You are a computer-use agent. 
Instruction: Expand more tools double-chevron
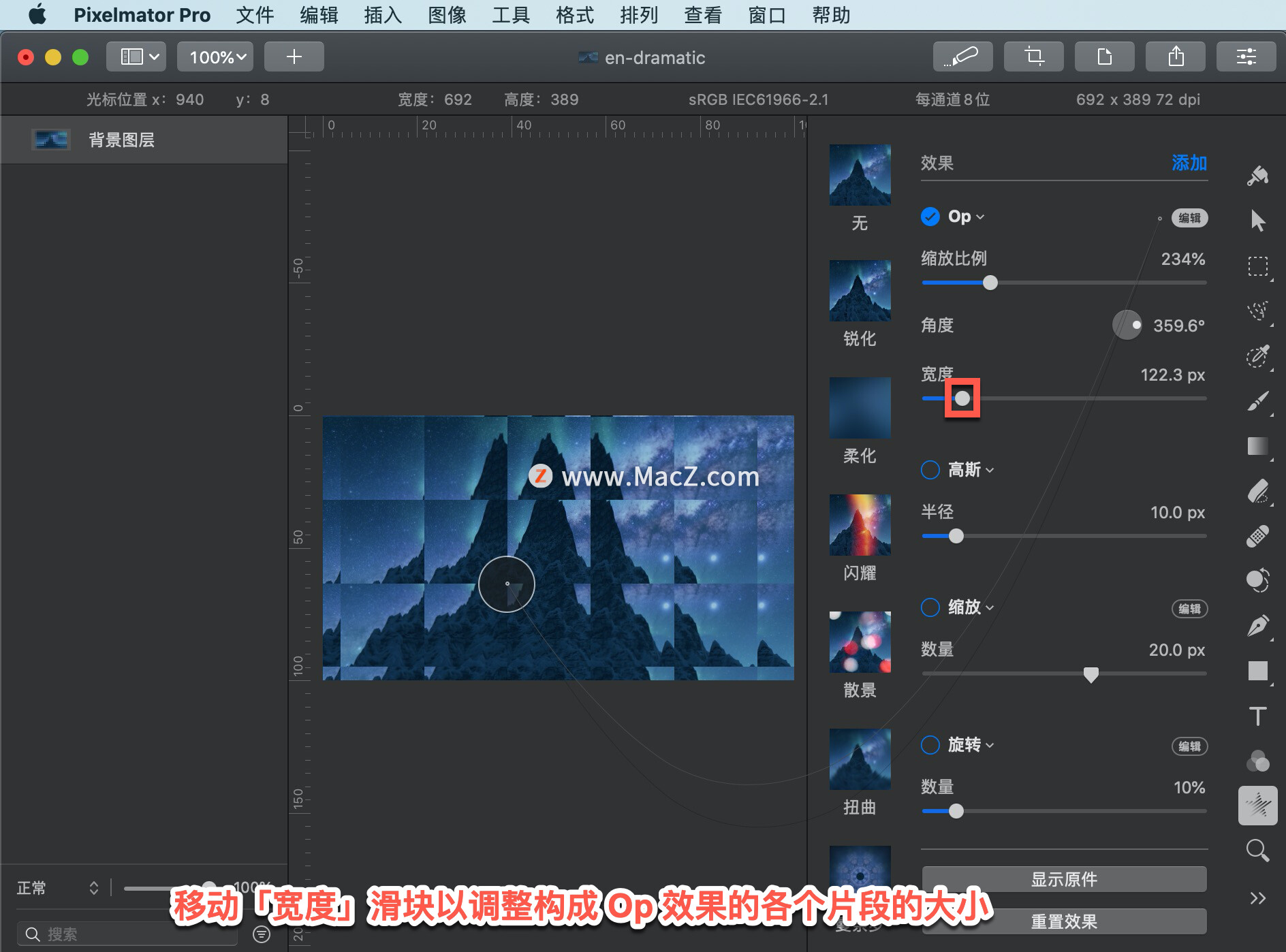1257,898
